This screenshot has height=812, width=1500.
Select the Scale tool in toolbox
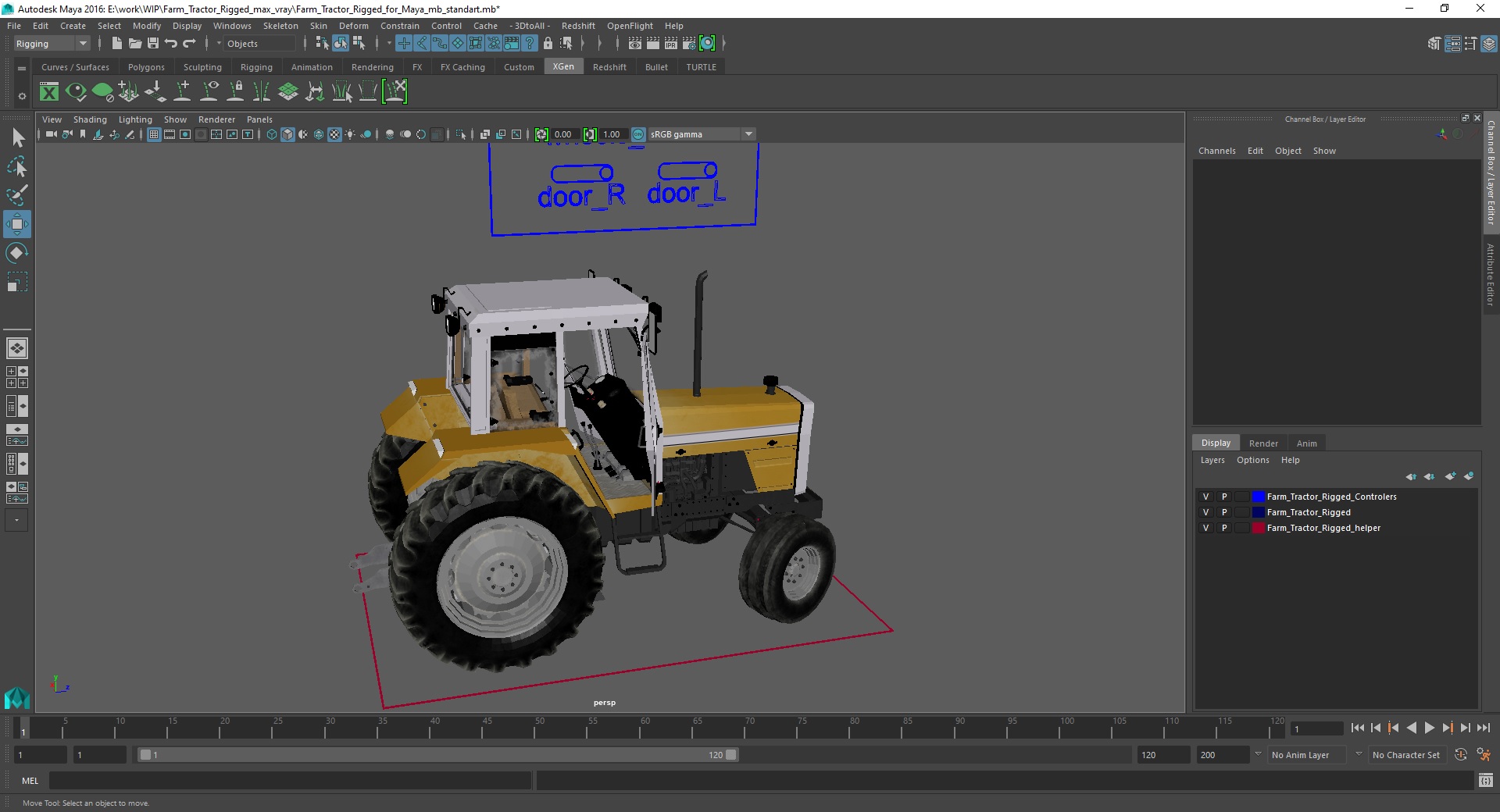(17, 281)
